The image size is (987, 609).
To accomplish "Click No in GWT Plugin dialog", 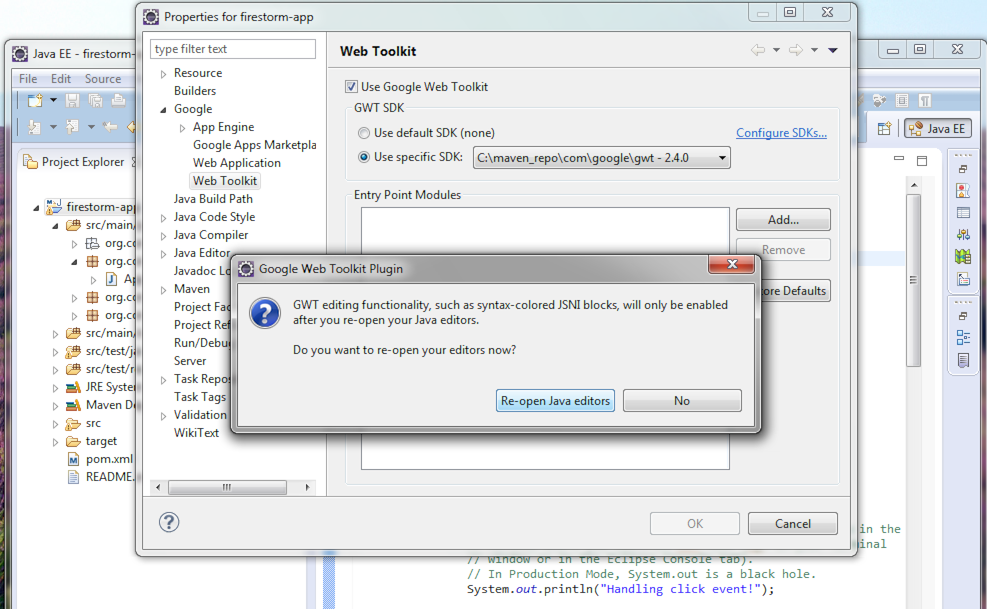I will point(682,401).
